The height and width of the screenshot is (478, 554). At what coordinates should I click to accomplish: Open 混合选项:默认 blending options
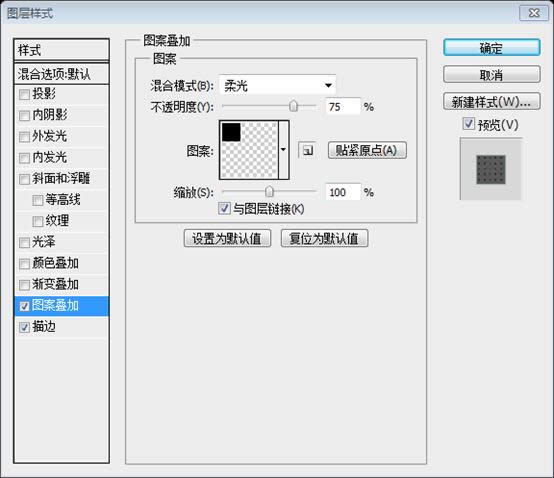[x=61, y=74]
